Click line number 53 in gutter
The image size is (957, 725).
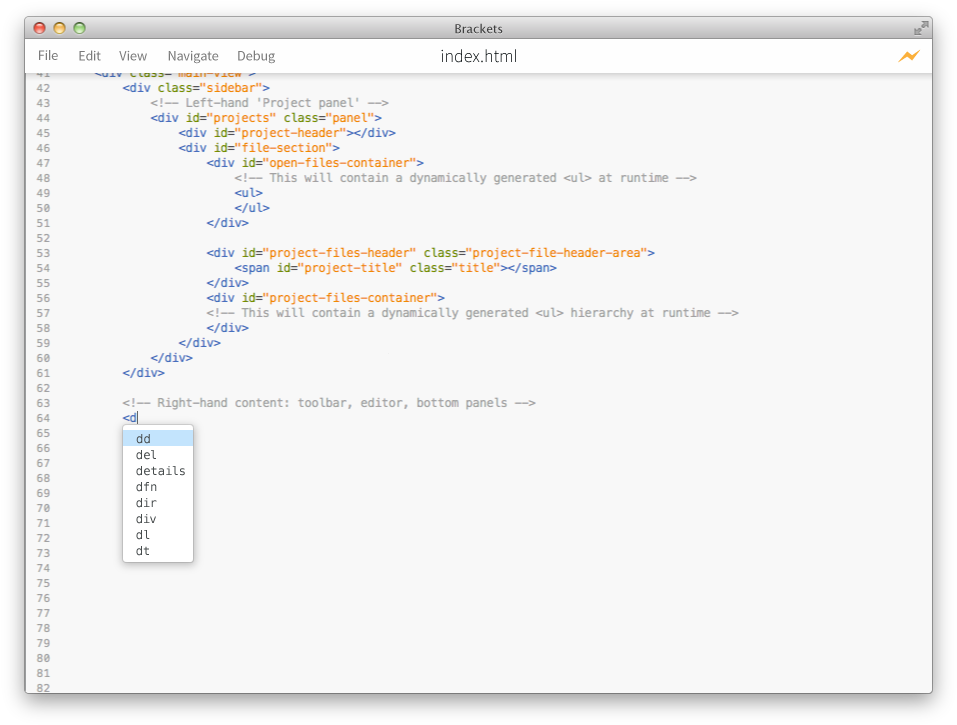[43, 253]
